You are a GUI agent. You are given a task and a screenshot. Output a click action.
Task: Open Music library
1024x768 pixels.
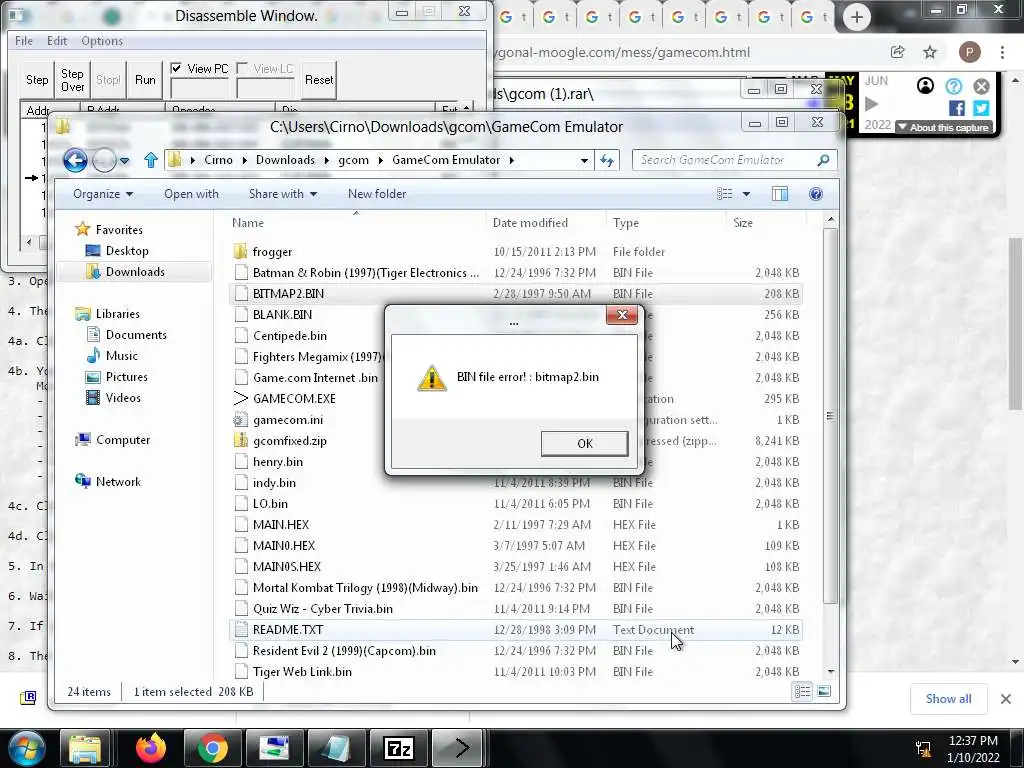tap(121, 356)
